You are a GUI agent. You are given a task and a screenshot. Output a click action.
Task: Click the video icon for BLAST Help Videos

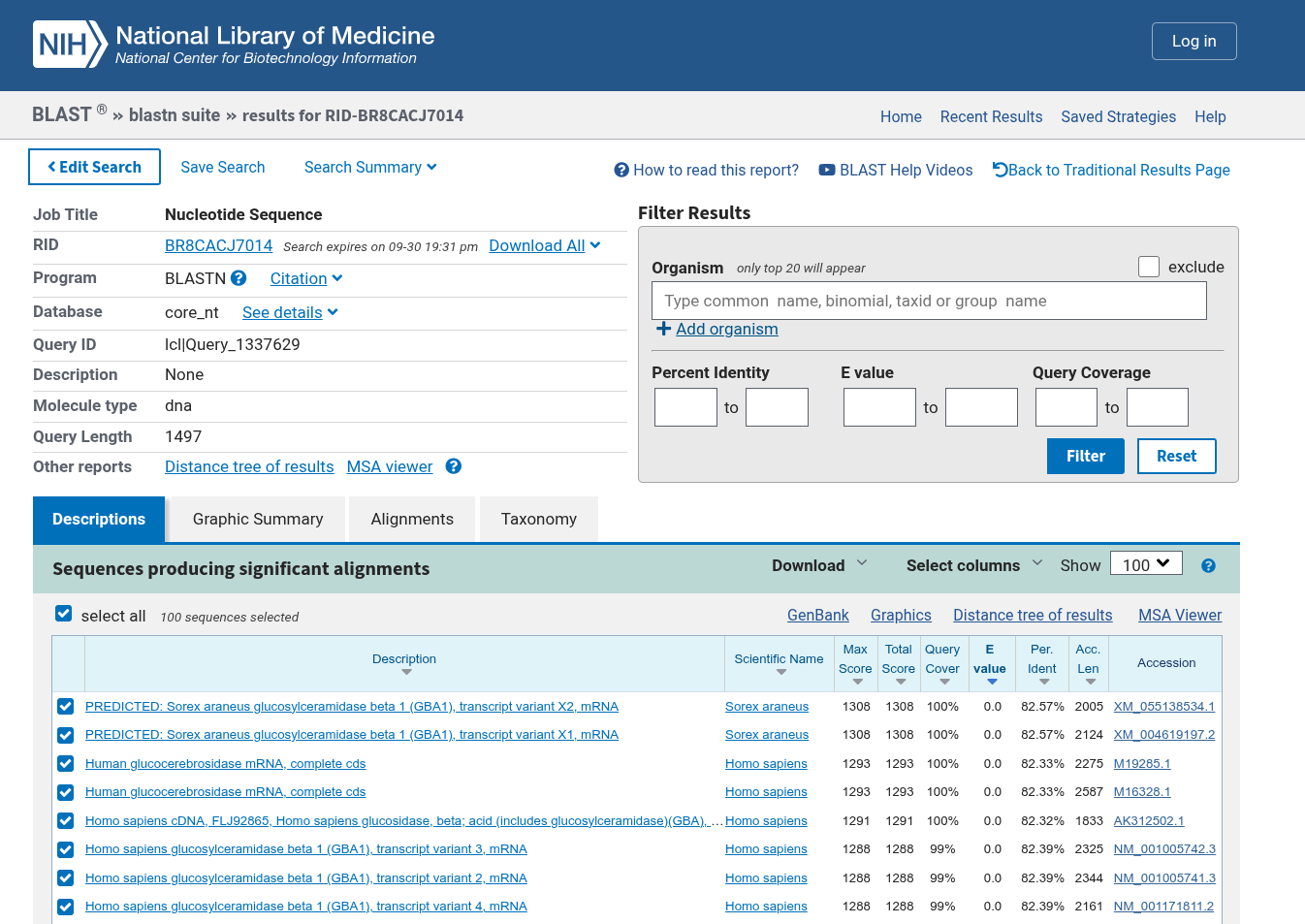pos(827,170)
